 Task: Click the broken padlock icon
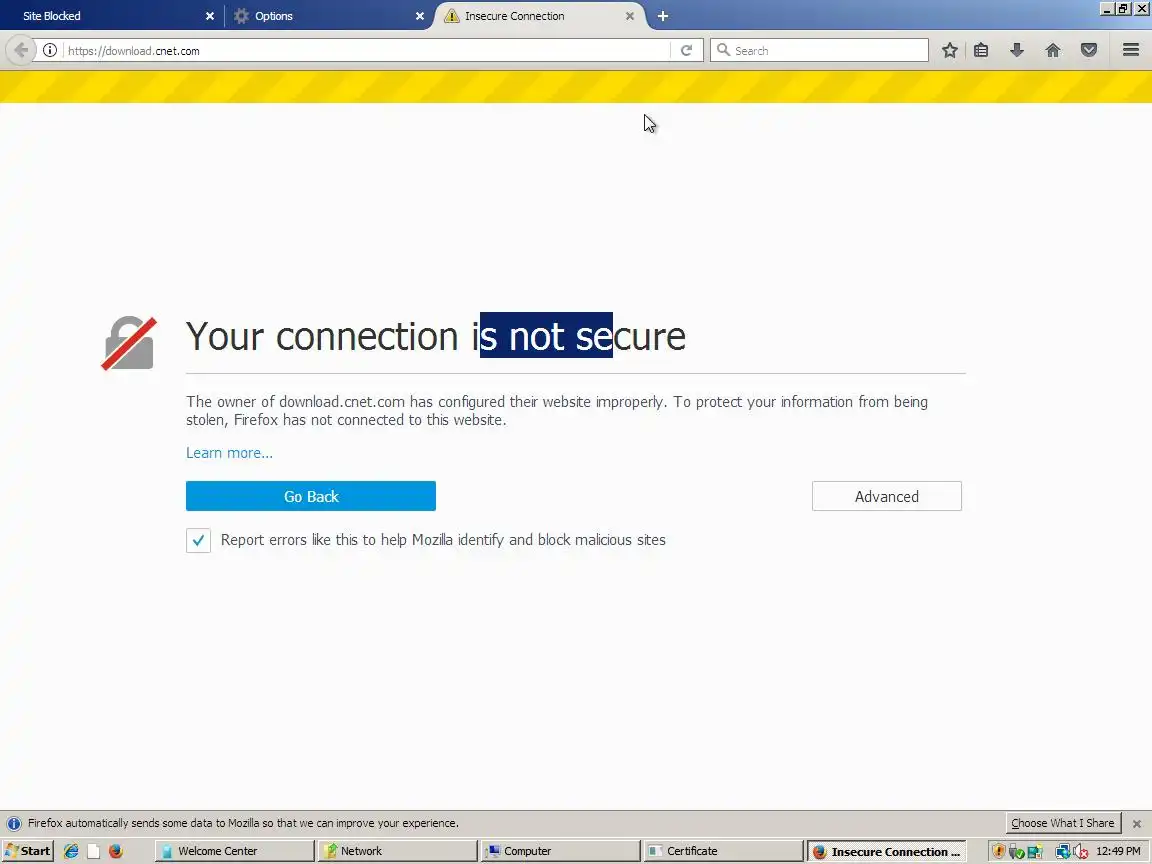tap(129, 343)
